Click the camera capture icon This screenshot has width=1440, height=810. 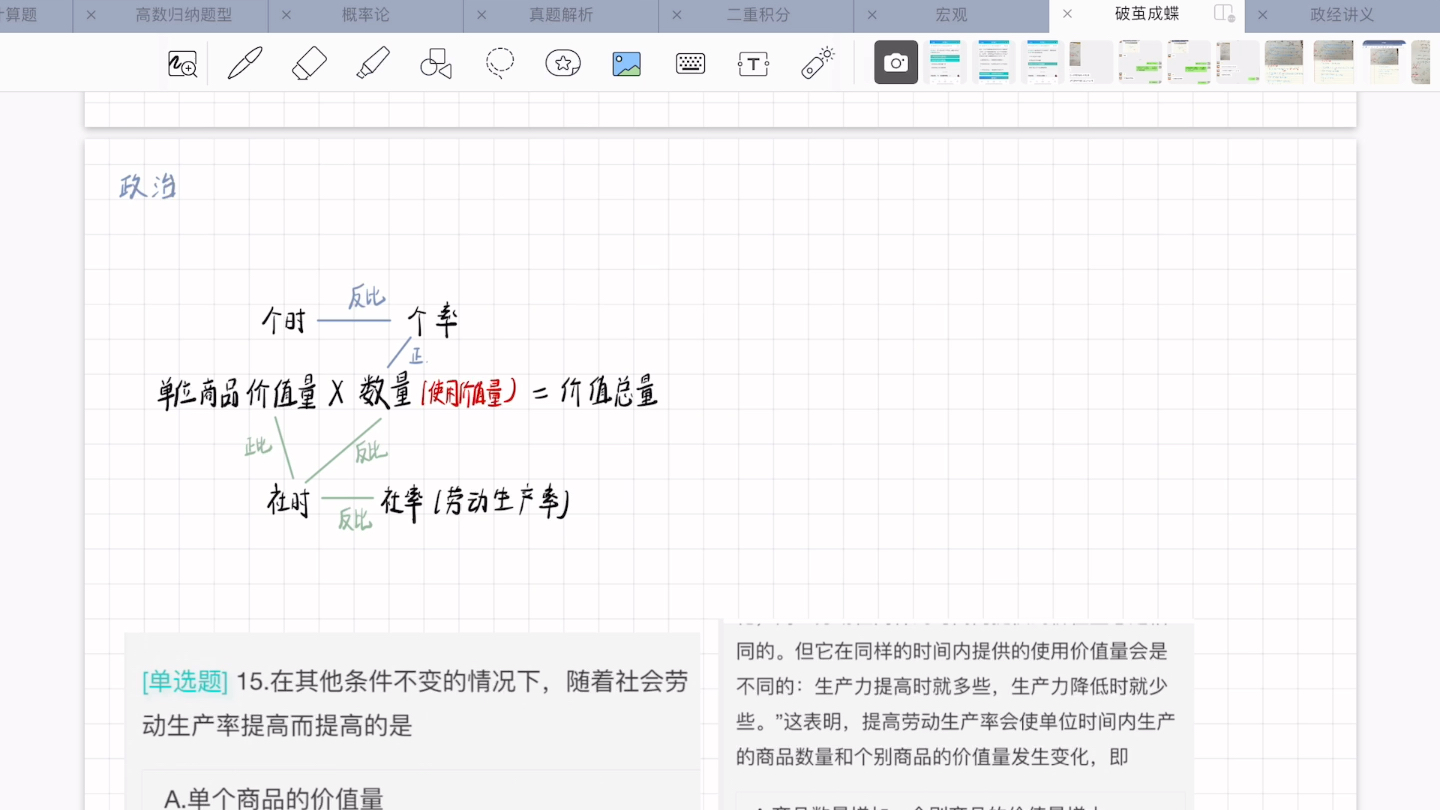[895, 62]
